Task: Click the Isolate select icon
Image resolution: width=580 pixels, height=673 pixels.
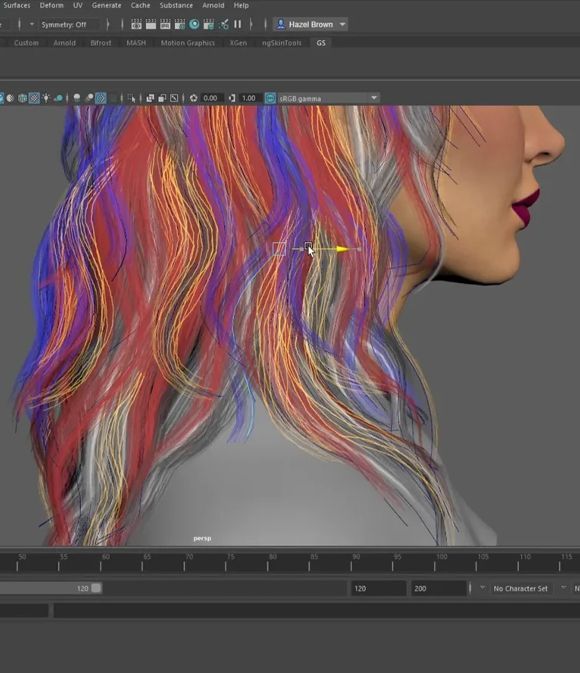Action: (131, 98)
